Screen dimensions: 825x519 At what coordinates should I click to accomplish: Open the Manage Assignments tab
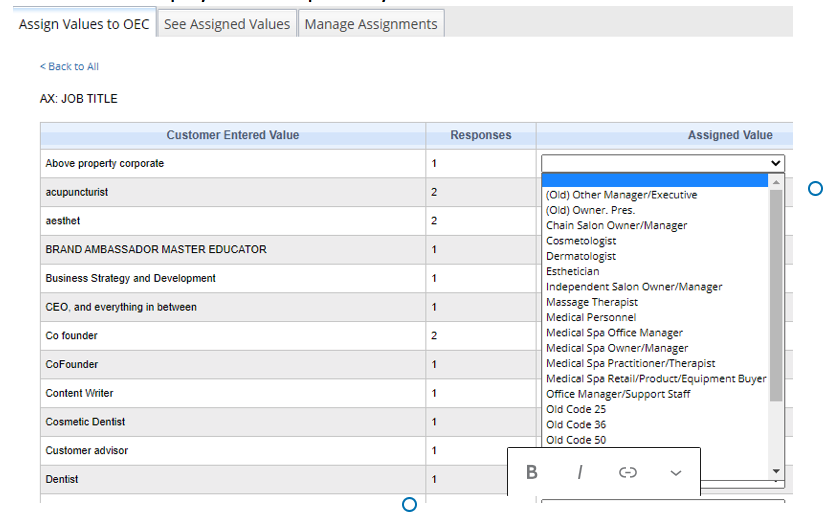[371, 24]
